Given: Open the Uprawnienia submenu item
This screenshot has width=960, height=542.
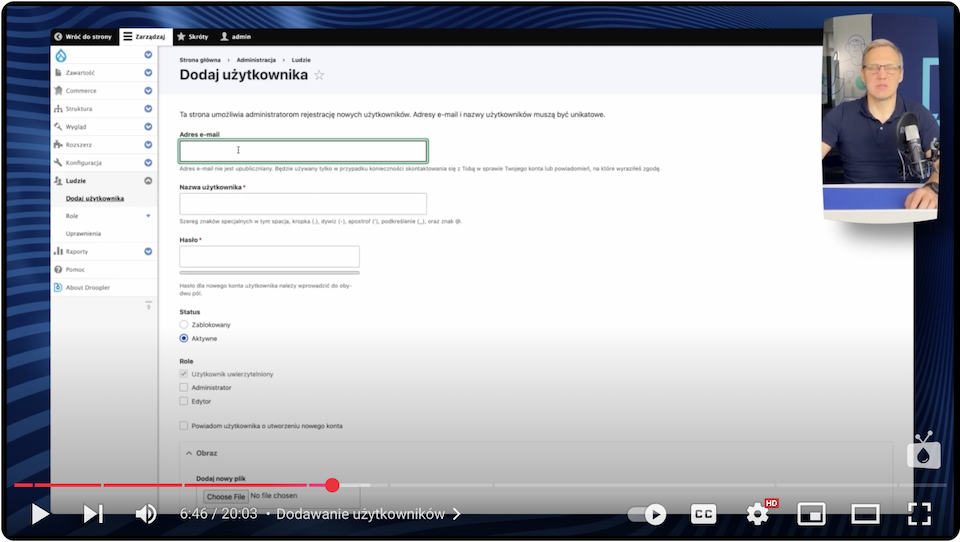Looking at the screenshot, I should pos(83,234).
